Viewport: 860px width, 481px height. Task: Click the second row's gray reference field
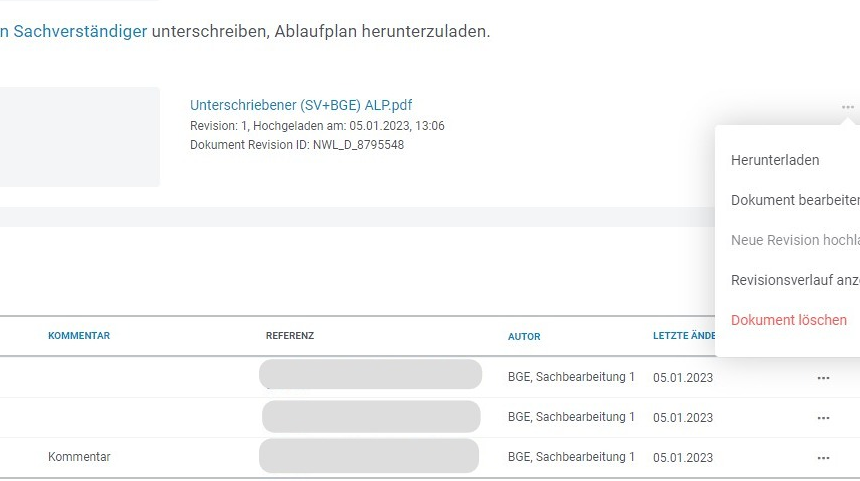(371, 417)
